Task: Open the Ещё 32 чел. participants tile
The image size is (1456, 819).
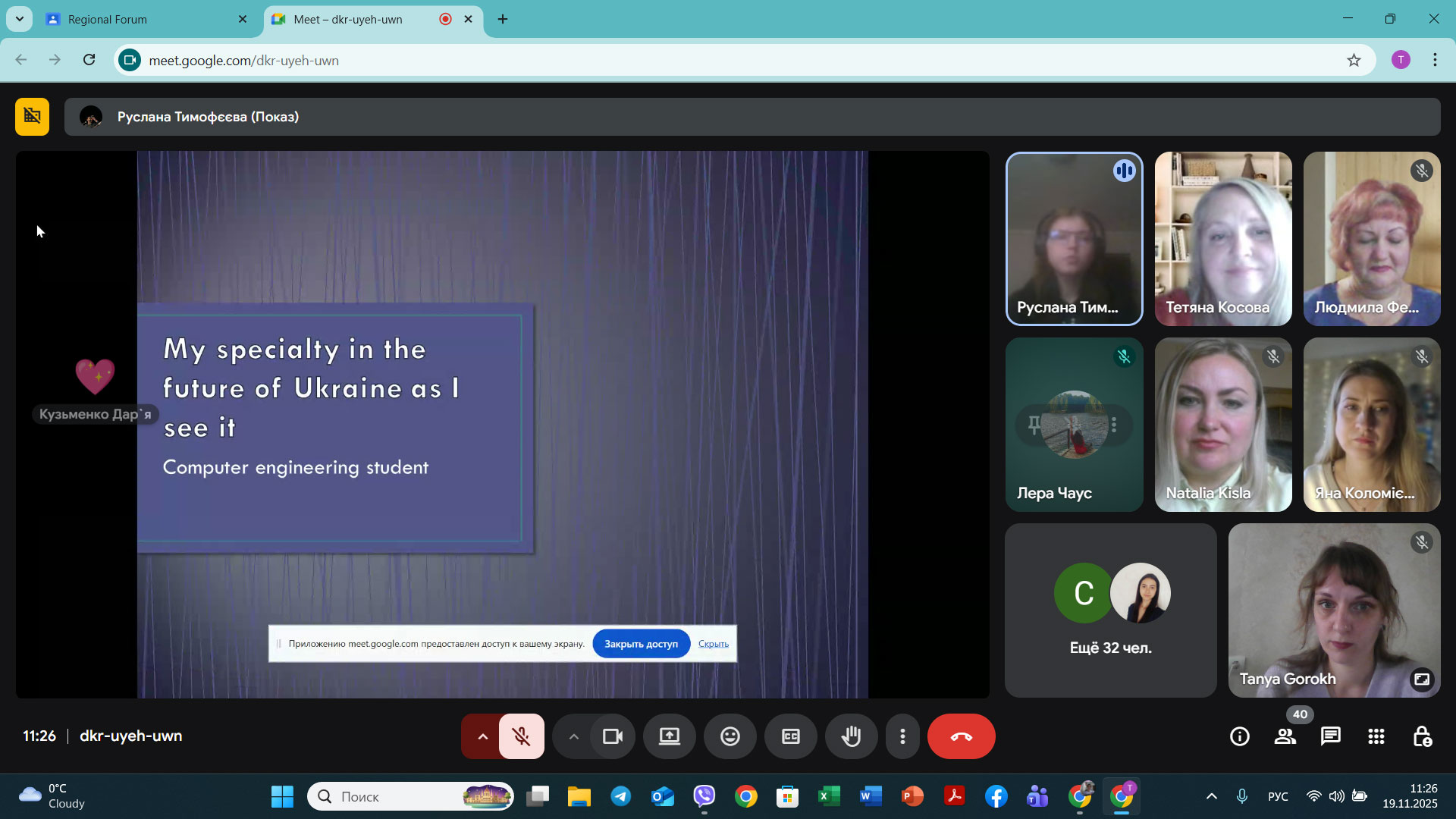Action: click(x=1110, y=610)
